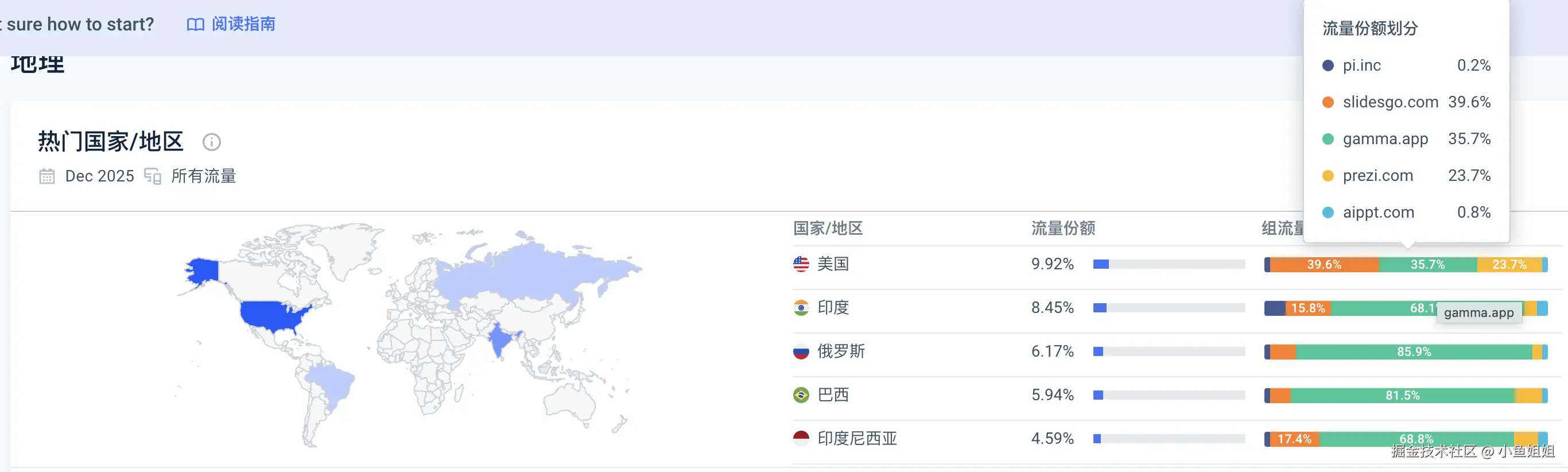The image size is (1568, 472).
Task: Click the United States flag icon
Action: [801, 264]
